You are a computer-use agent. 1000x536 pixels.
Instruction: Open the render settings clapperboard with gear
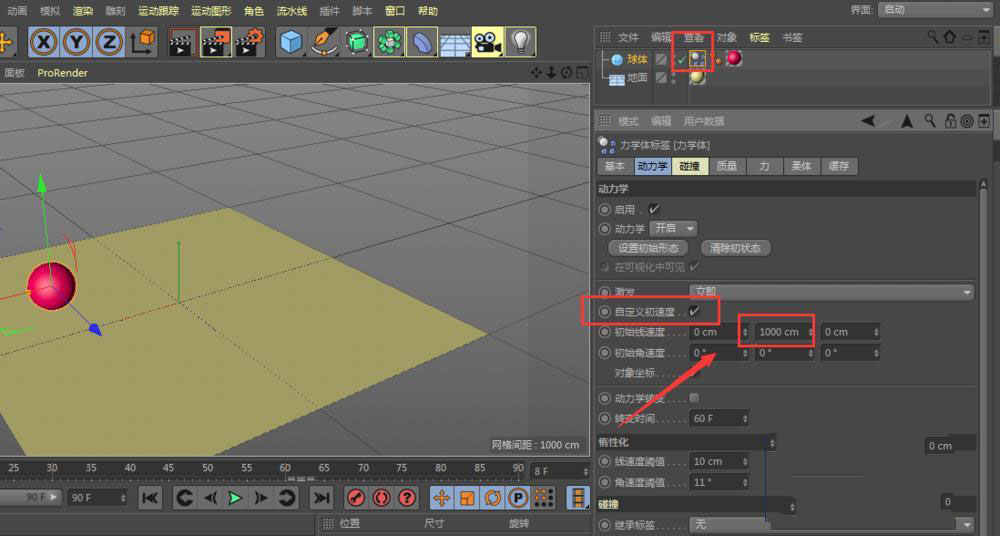pyautogui.click(x=249, y=42)
